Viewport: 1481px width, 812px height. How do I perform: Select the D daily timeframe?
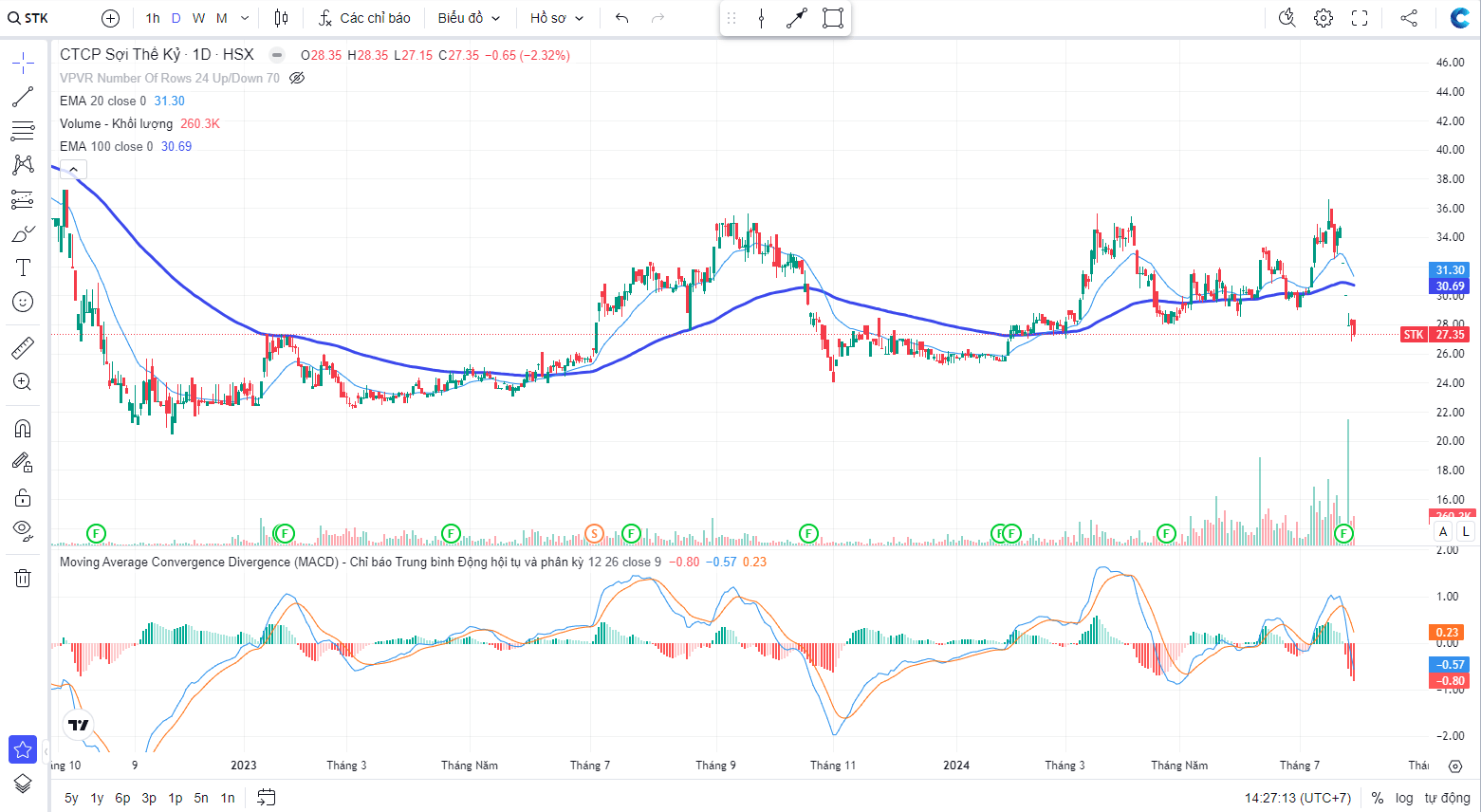coord(176,18)
